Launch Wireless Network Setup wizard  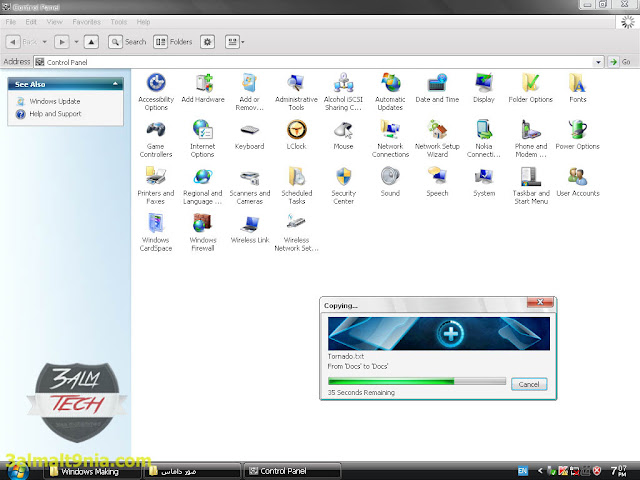tap(296, 233)
